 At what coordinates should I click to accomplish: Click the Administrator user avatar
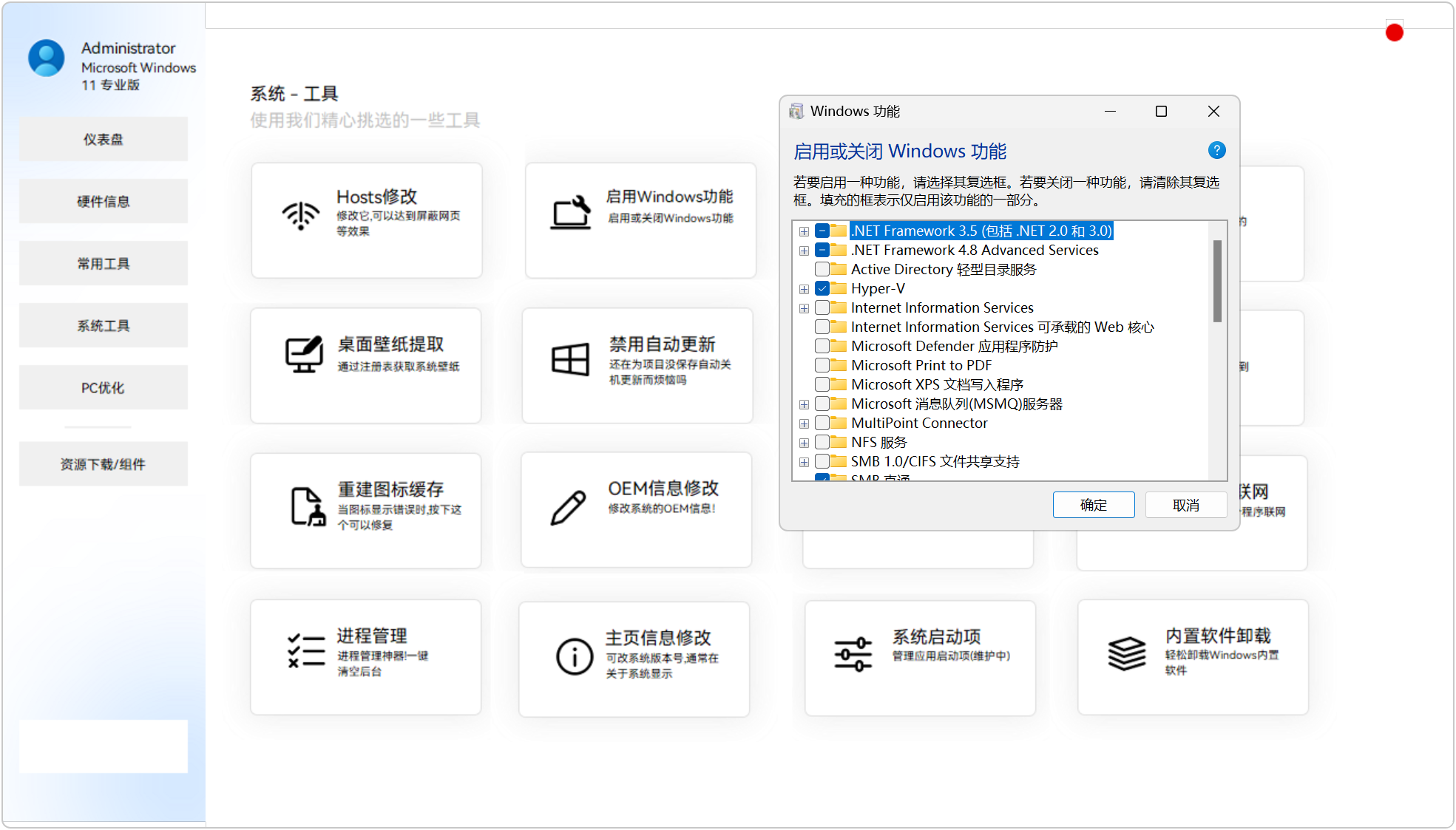47,58
